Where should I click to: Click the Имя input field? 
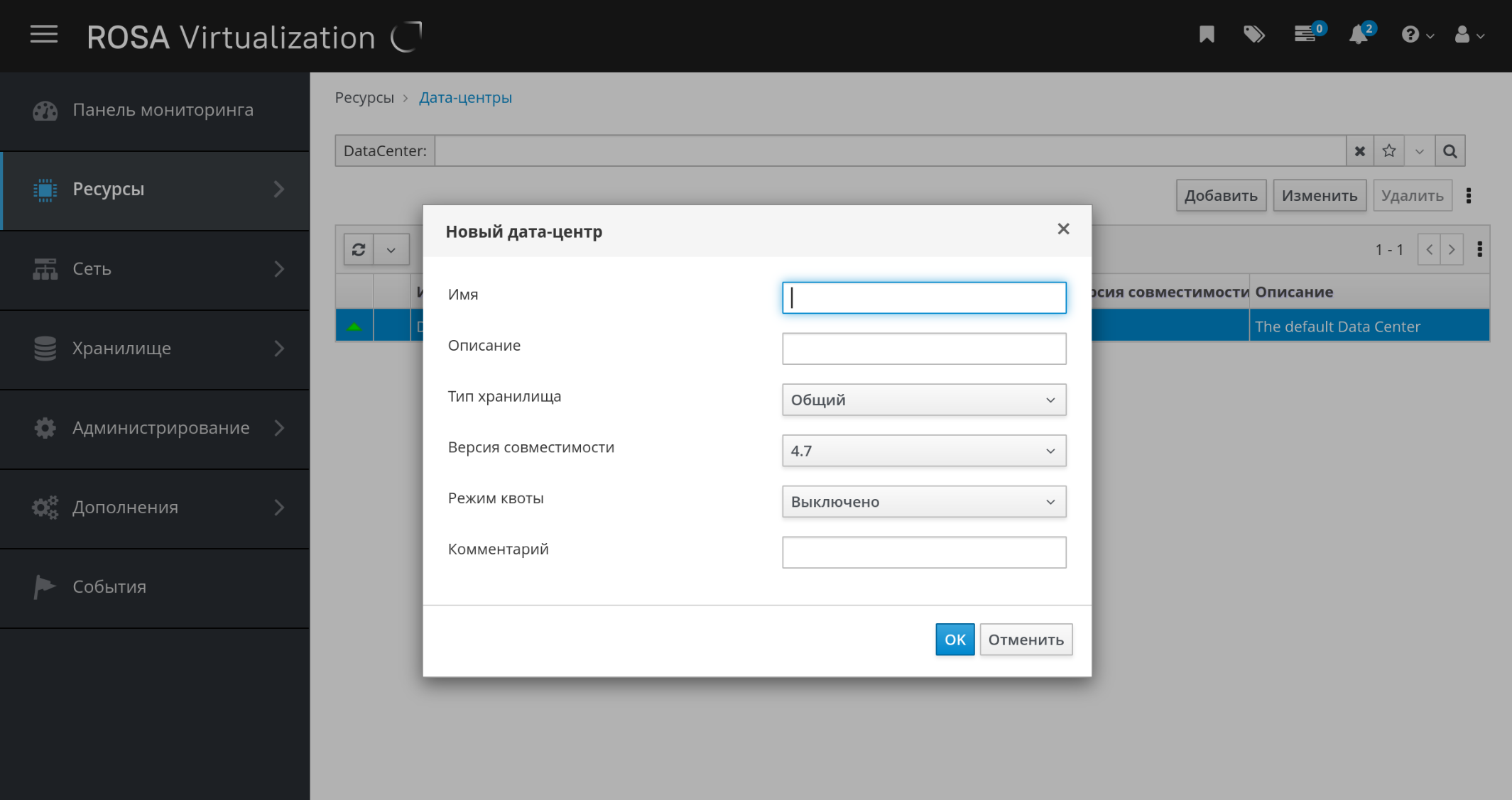point(923,297)
